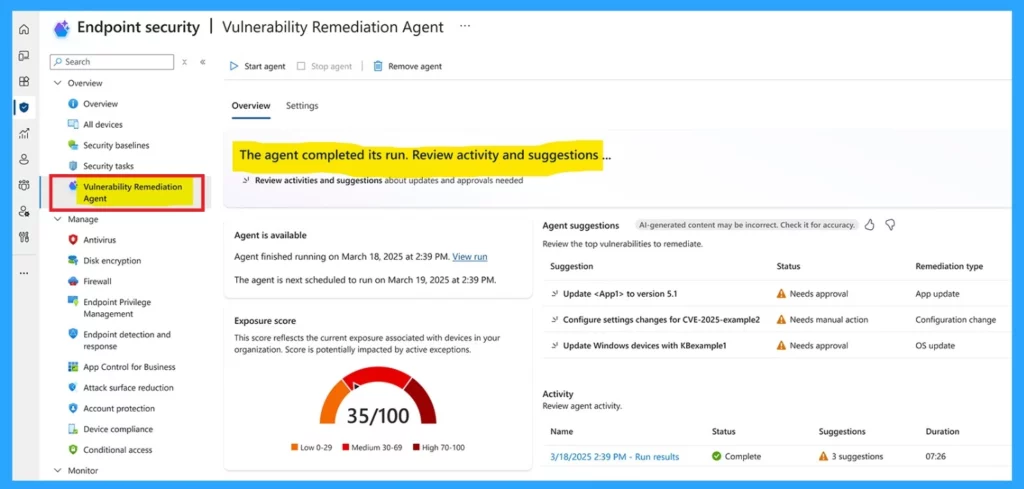Collapse the Manage section in sidebar
The height and width of the screenshot is (489, 1024).
point(57,219)
